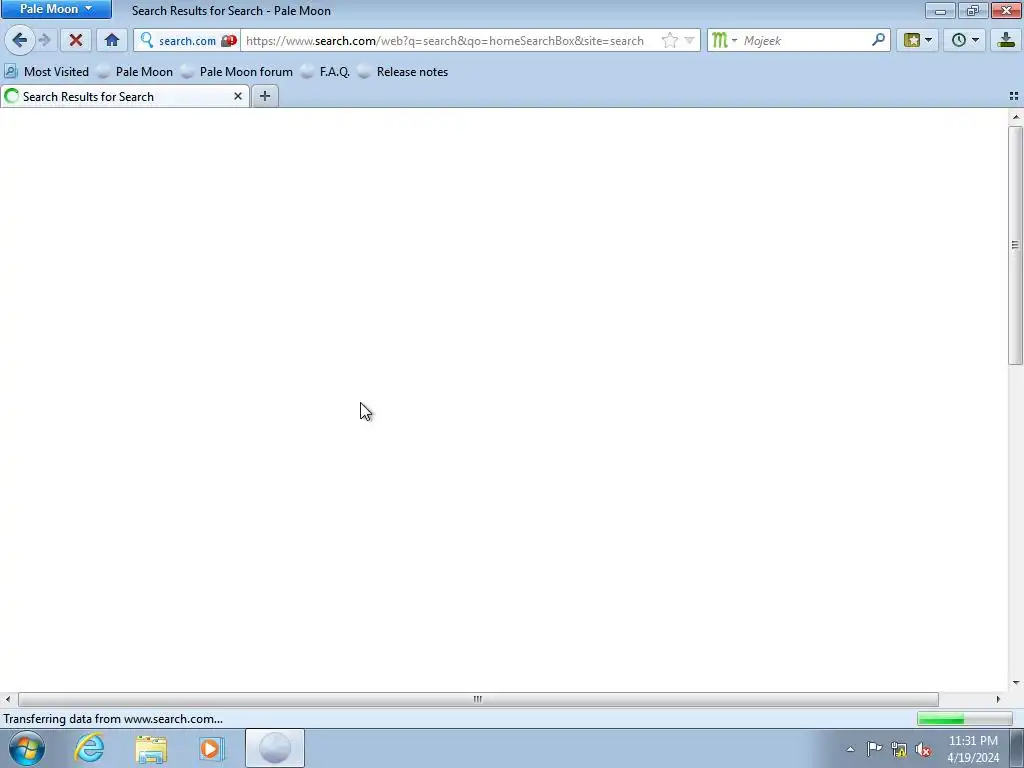Click the vertical scrollbar thumb

pyautogui.click(x=1016, y=245)
